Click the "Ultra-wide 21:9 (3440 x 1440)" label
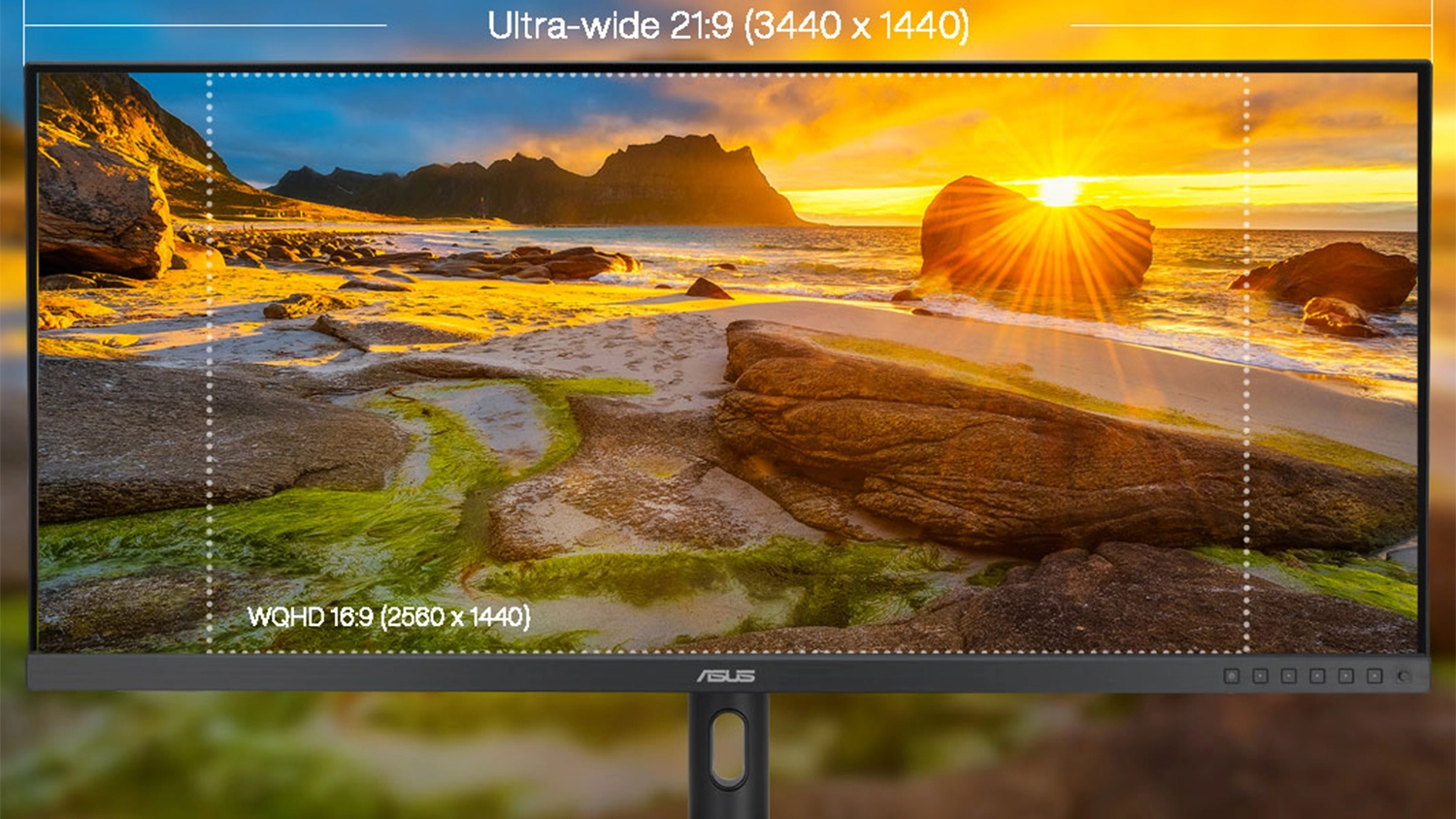This screenshot has width=1456, height=819. coord(728,26)
